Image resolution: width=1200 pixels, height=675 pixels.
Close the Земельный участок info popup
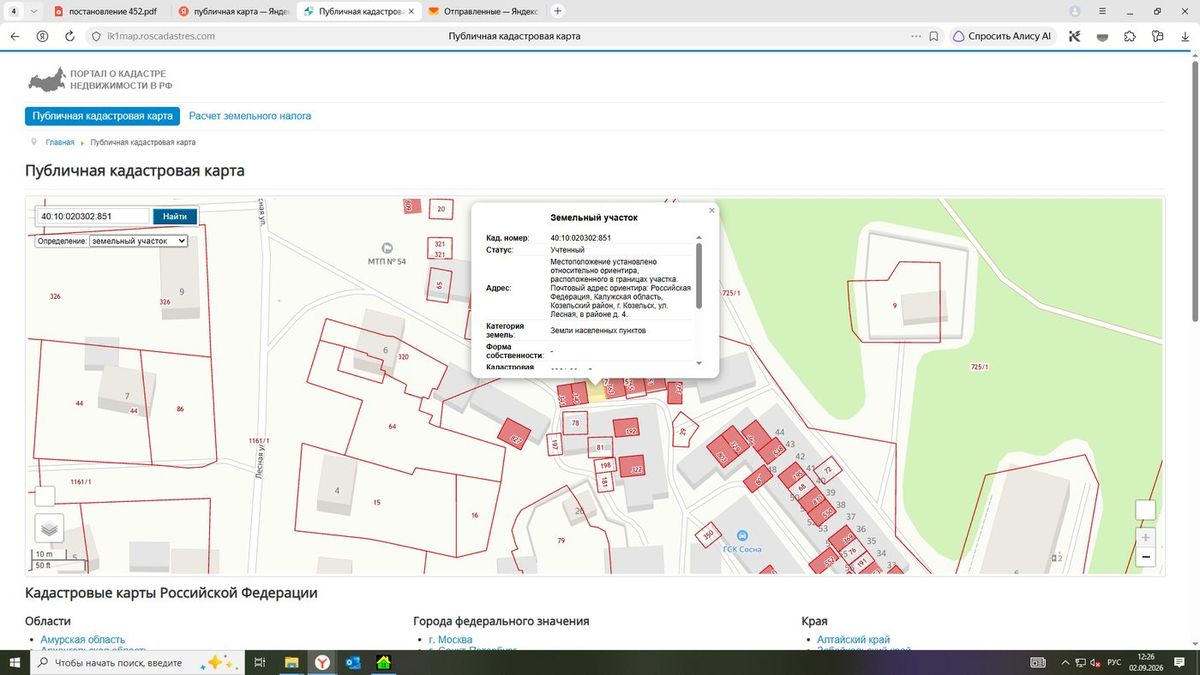point(712,210)
